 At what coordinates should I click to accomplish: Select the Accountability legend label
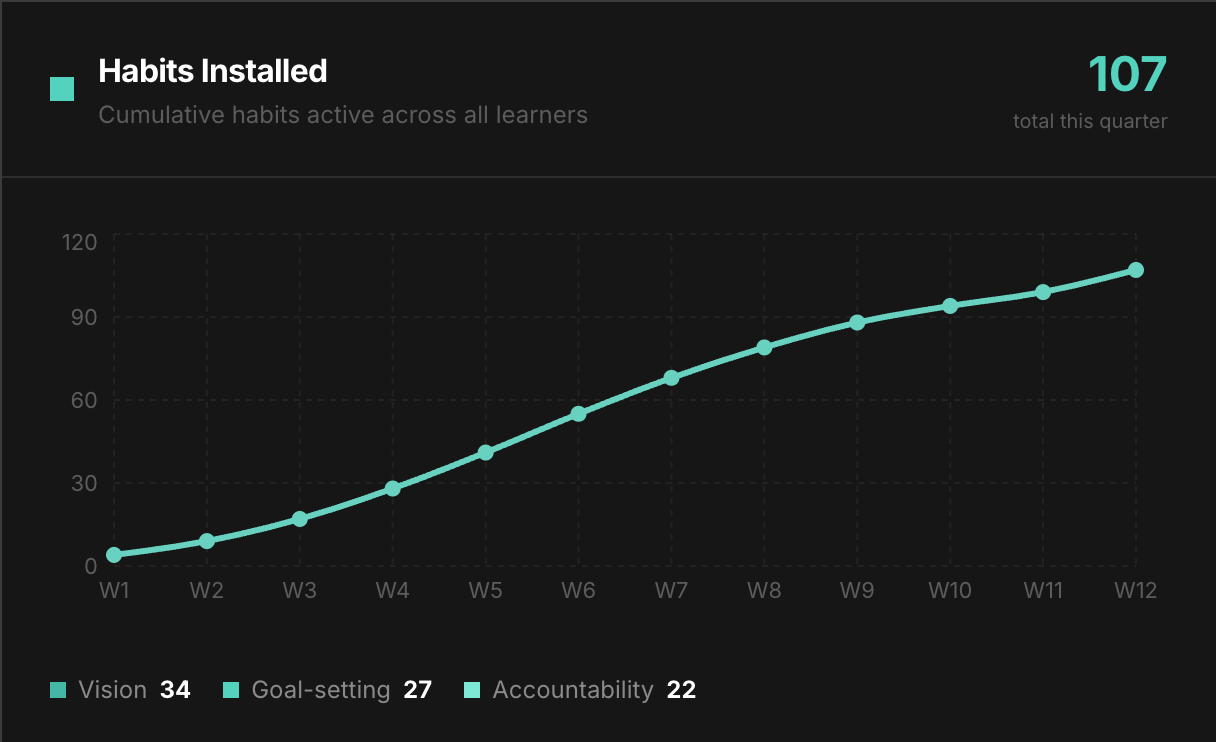coord(572,690)
